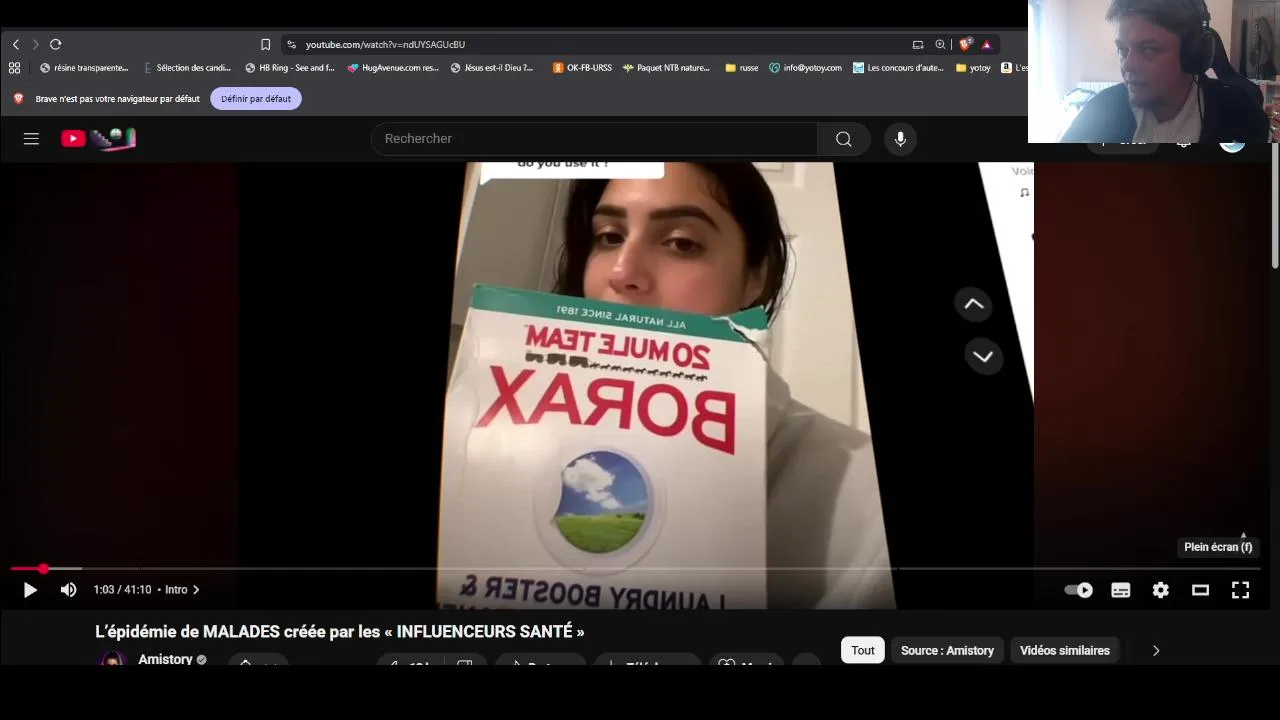Viewport: 1280px width, 720px height.
Task: Open OK-FB-URSS bookmark
Action: pos(582,68)
